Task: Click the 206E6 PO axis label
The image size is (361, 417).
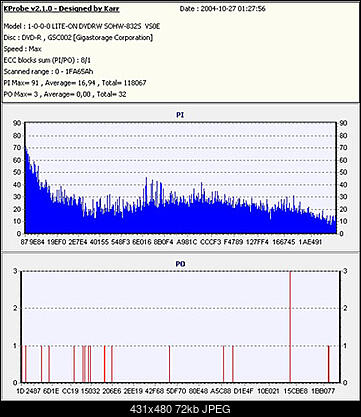Action: click(112, 391)
